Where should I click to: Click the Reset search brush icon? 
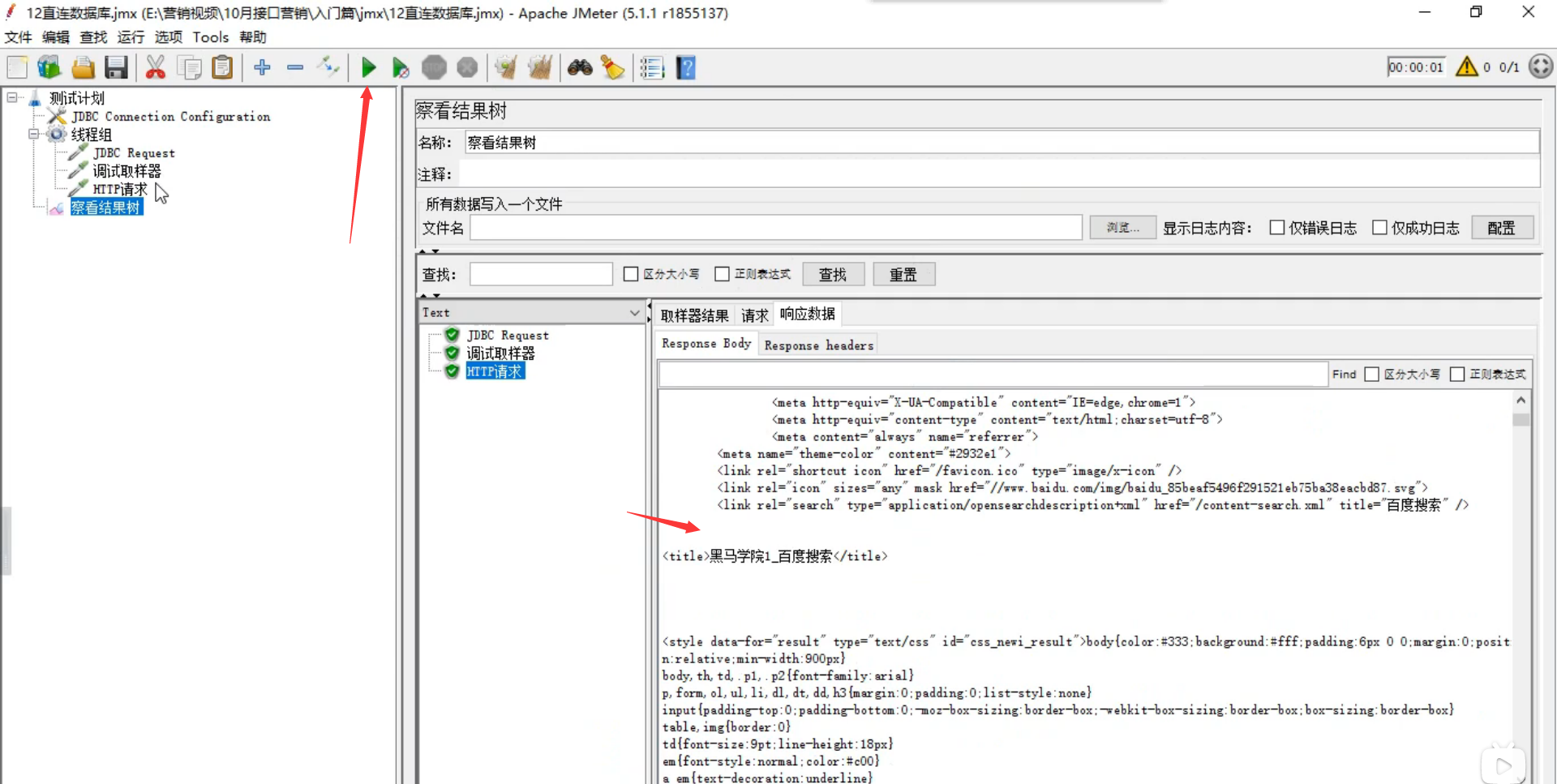[612, 67]
